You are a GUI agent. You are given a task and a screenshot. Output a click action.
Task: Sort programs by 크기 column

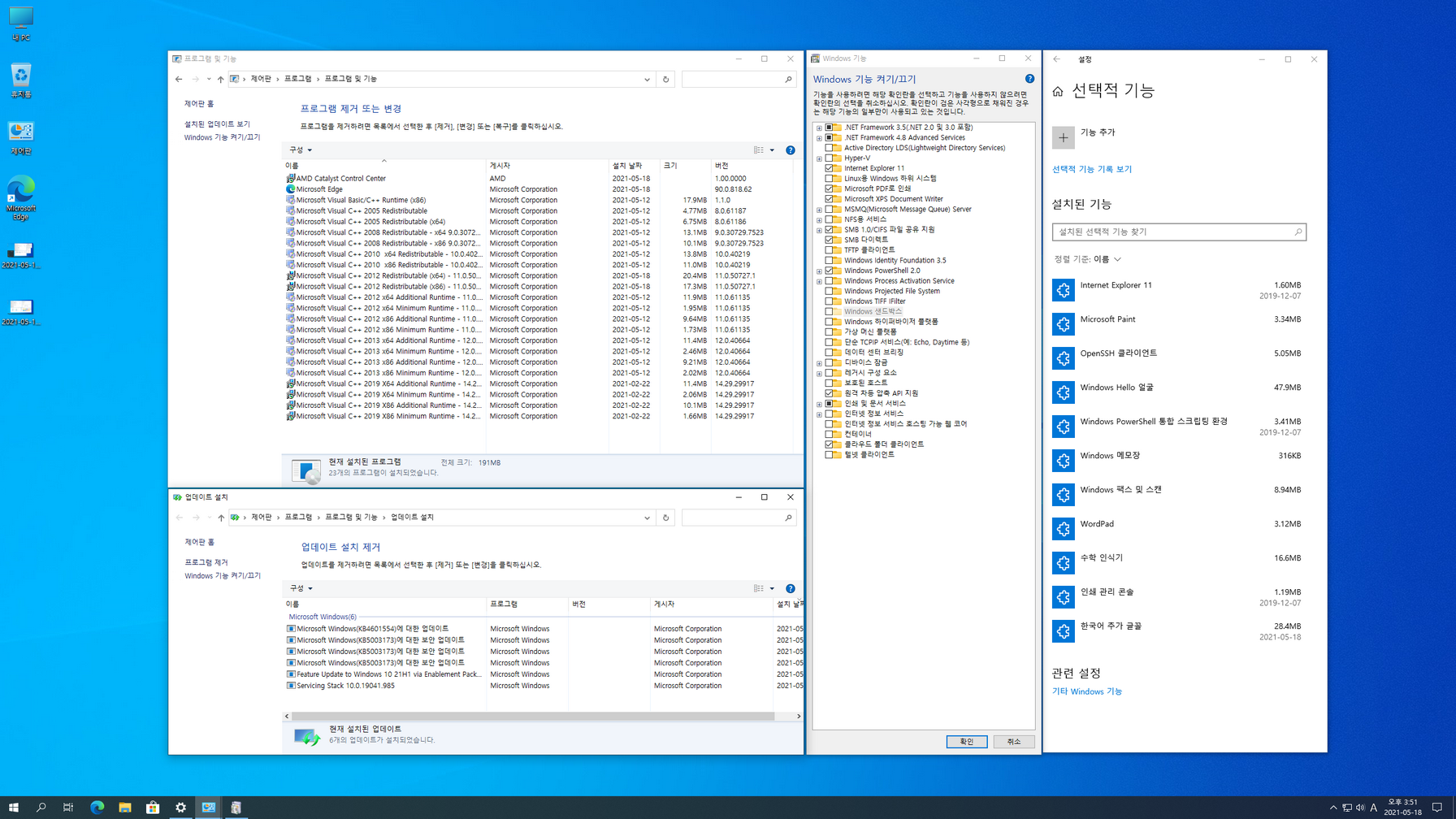pyautogui.click(x=685, y=166)
